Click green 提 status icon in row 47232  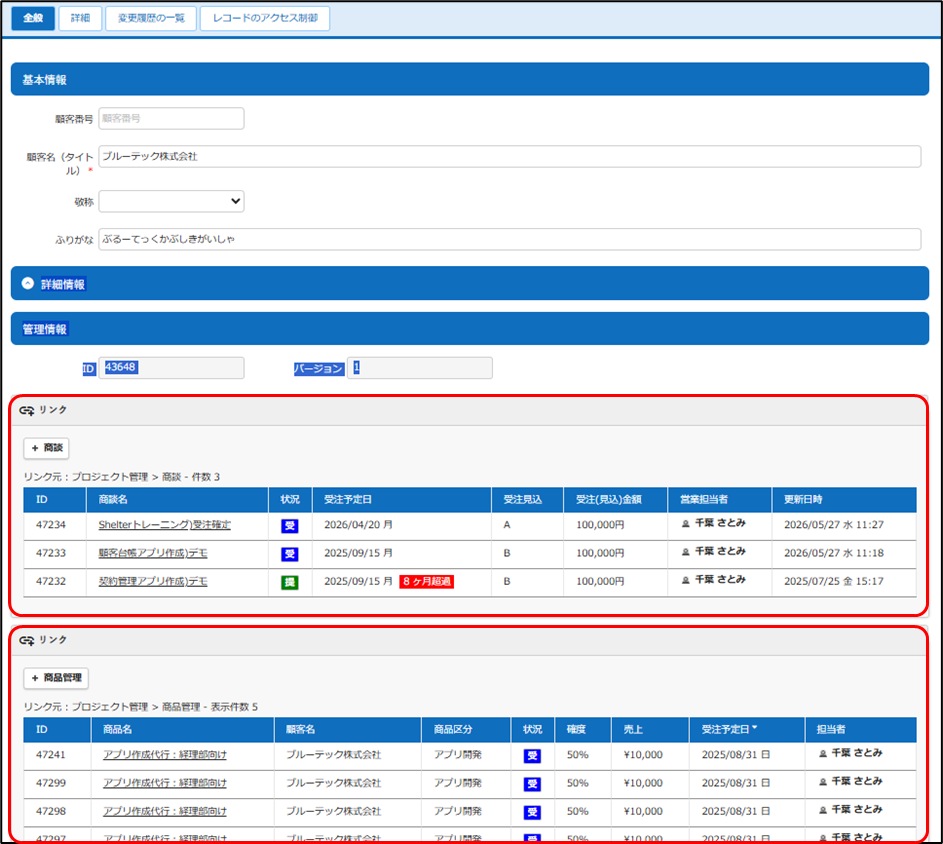pos(290,582)
